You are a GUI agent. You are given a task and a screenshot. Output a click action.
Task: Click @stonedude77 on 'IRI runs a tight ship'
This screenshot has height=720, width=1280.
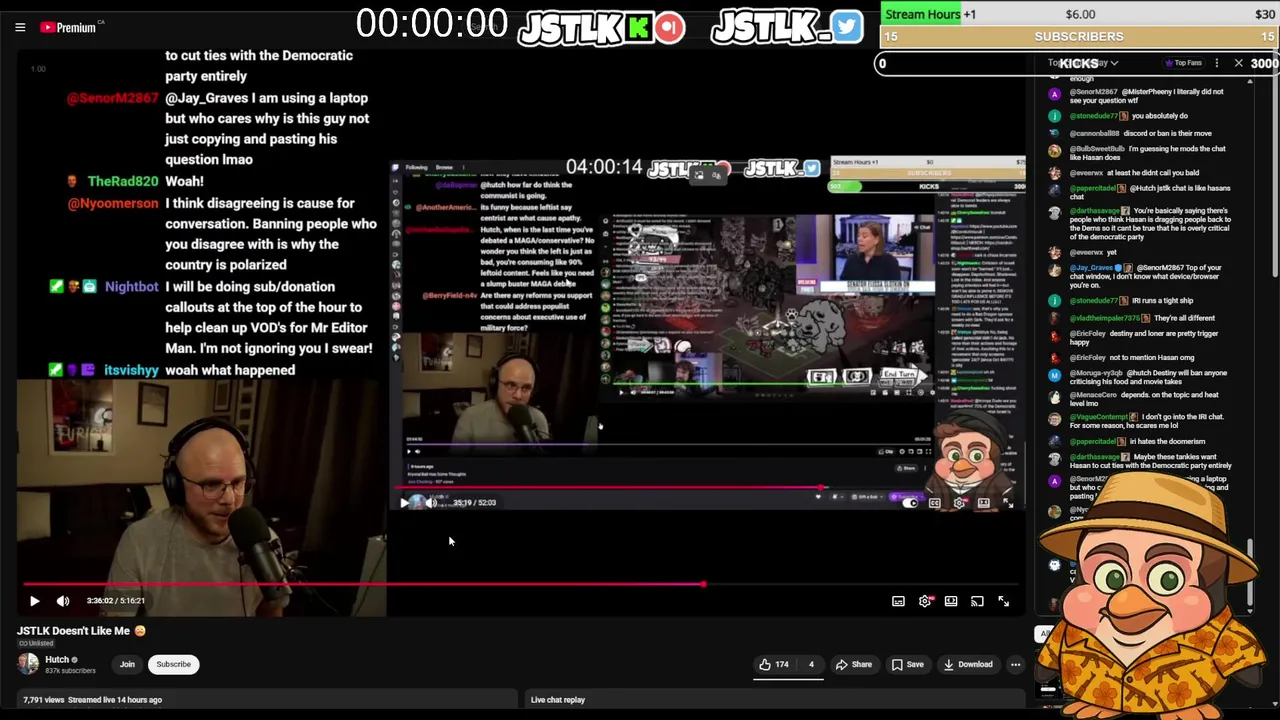click(x=1093, y=301)
